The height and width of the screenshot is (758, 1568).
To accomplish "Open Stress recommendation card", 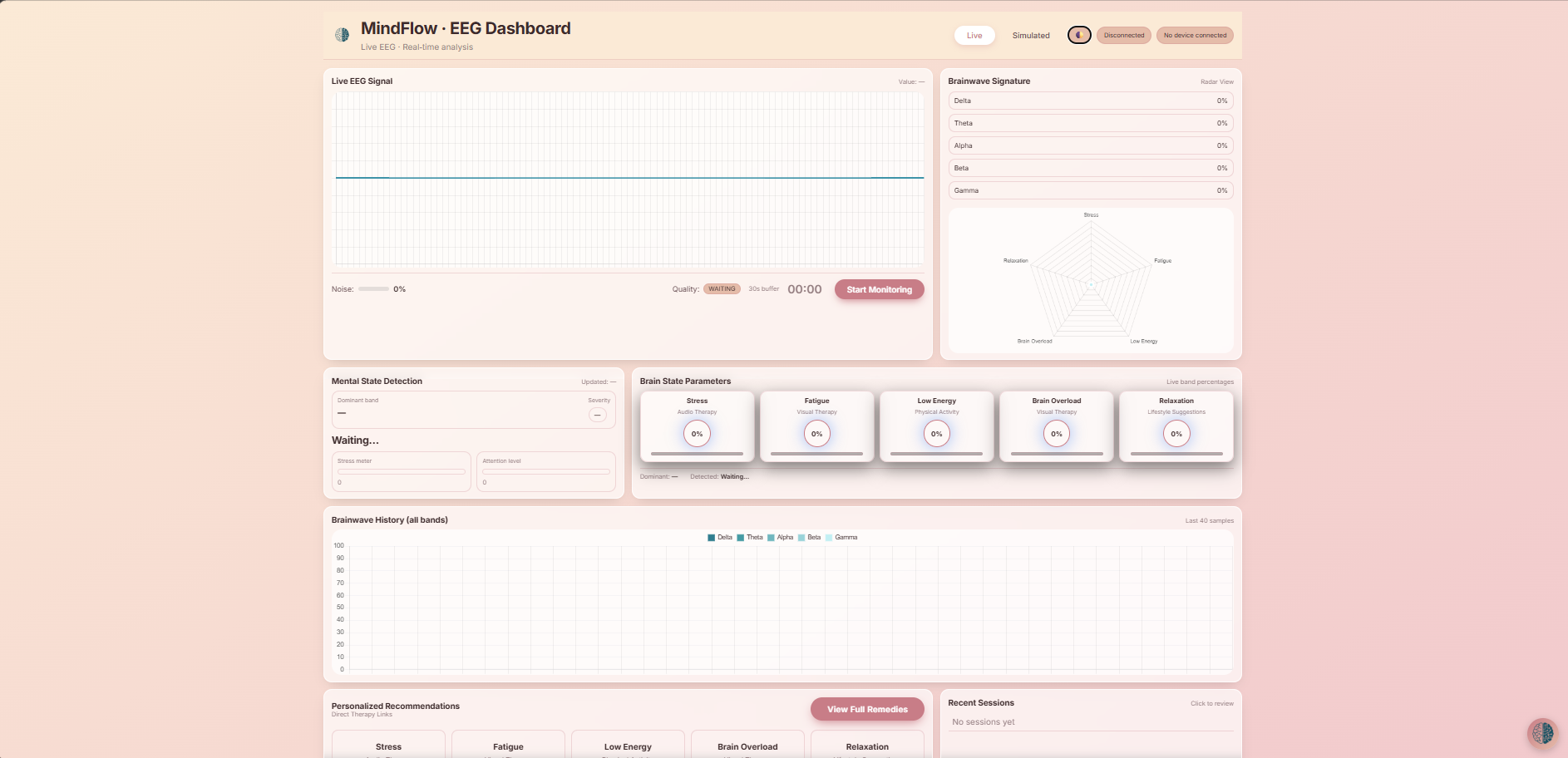I will point(388,744).
